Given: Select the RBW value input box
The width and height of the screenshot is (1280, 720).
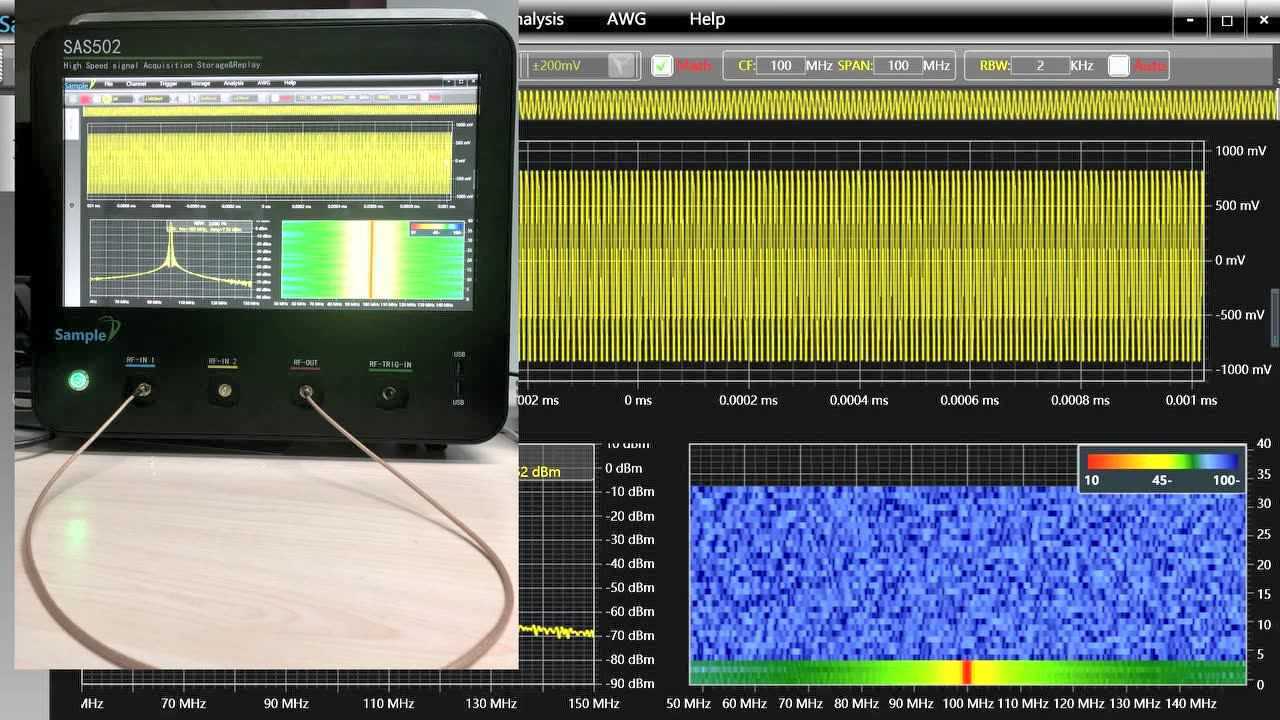Looking at the screenshot, I should [1039, 66].
